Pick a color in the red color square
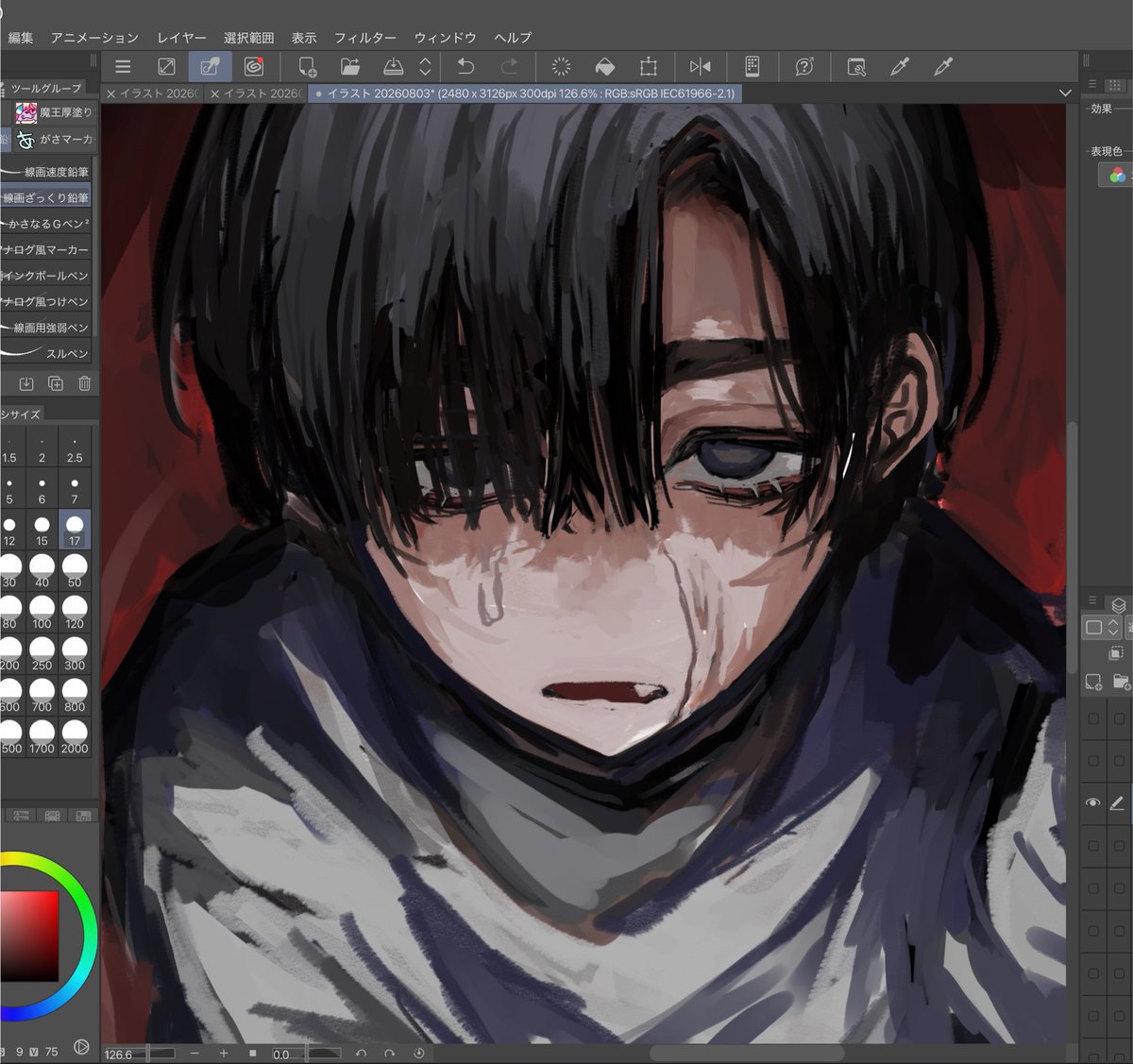 [x=29, y=937]
